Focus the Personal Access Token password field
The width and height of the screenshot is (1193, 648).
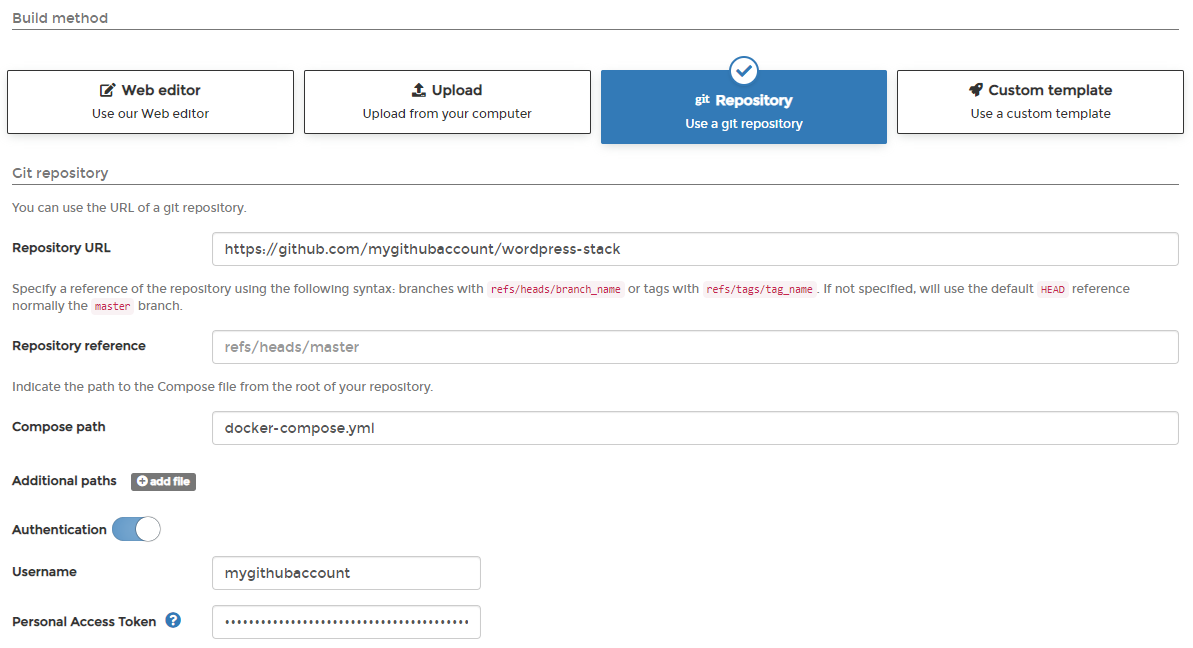click(x=346, y=622)
